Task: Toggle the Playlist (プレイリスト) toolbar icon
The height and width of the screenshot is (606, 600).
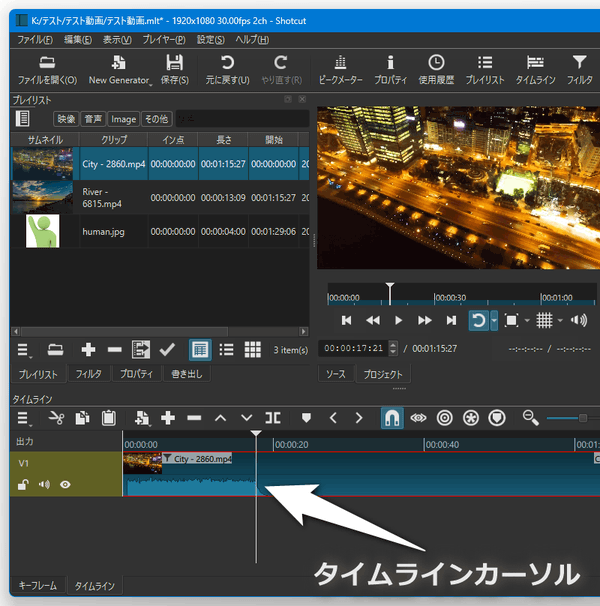Action: pos(485,70)
